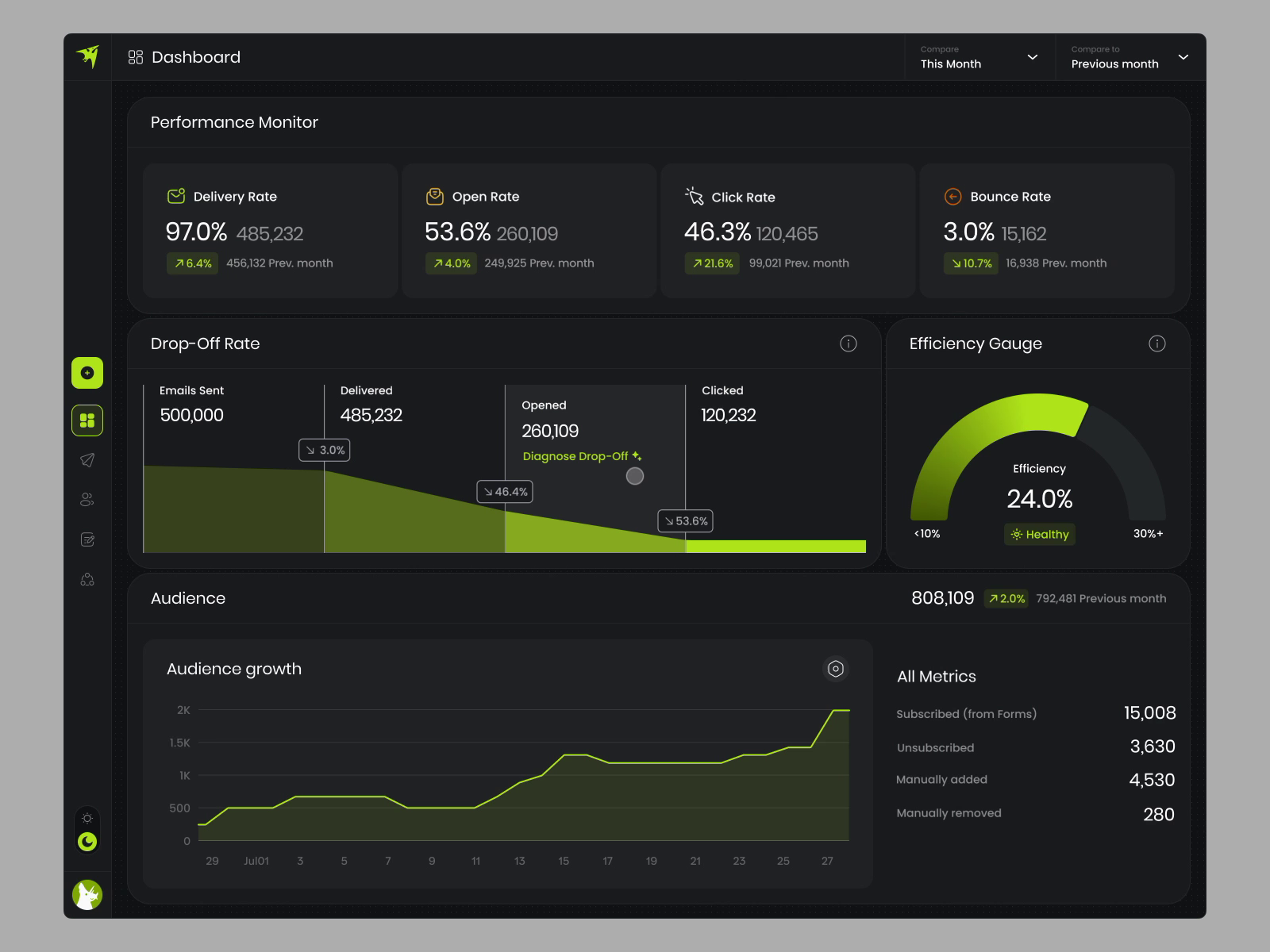Click the Delivery Rate metric card
Screen dimensions: 1270x952
click(x=271, y=231)
